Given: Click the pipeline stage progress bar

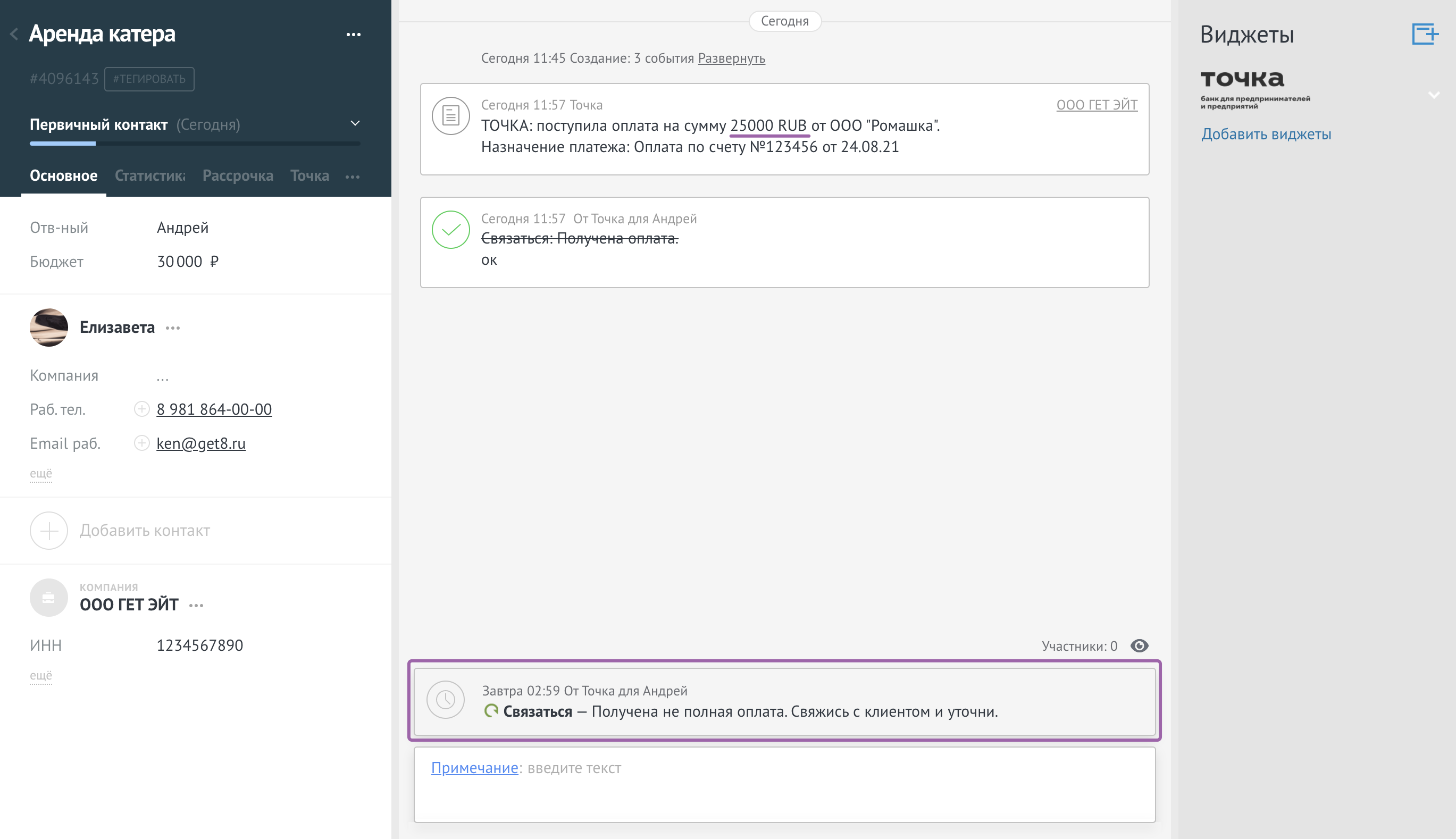Looking at the screenshot, I should pyautogui.click(x=195, y=144).
